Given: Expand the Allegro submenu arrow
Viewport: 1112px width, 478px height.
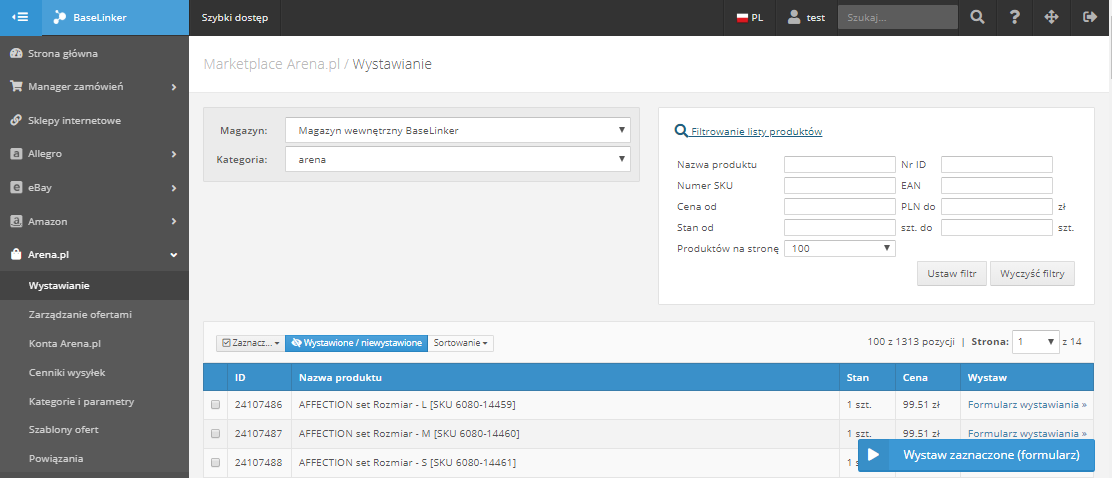Looking at the screenshot, I should click(x=174, y=154).
